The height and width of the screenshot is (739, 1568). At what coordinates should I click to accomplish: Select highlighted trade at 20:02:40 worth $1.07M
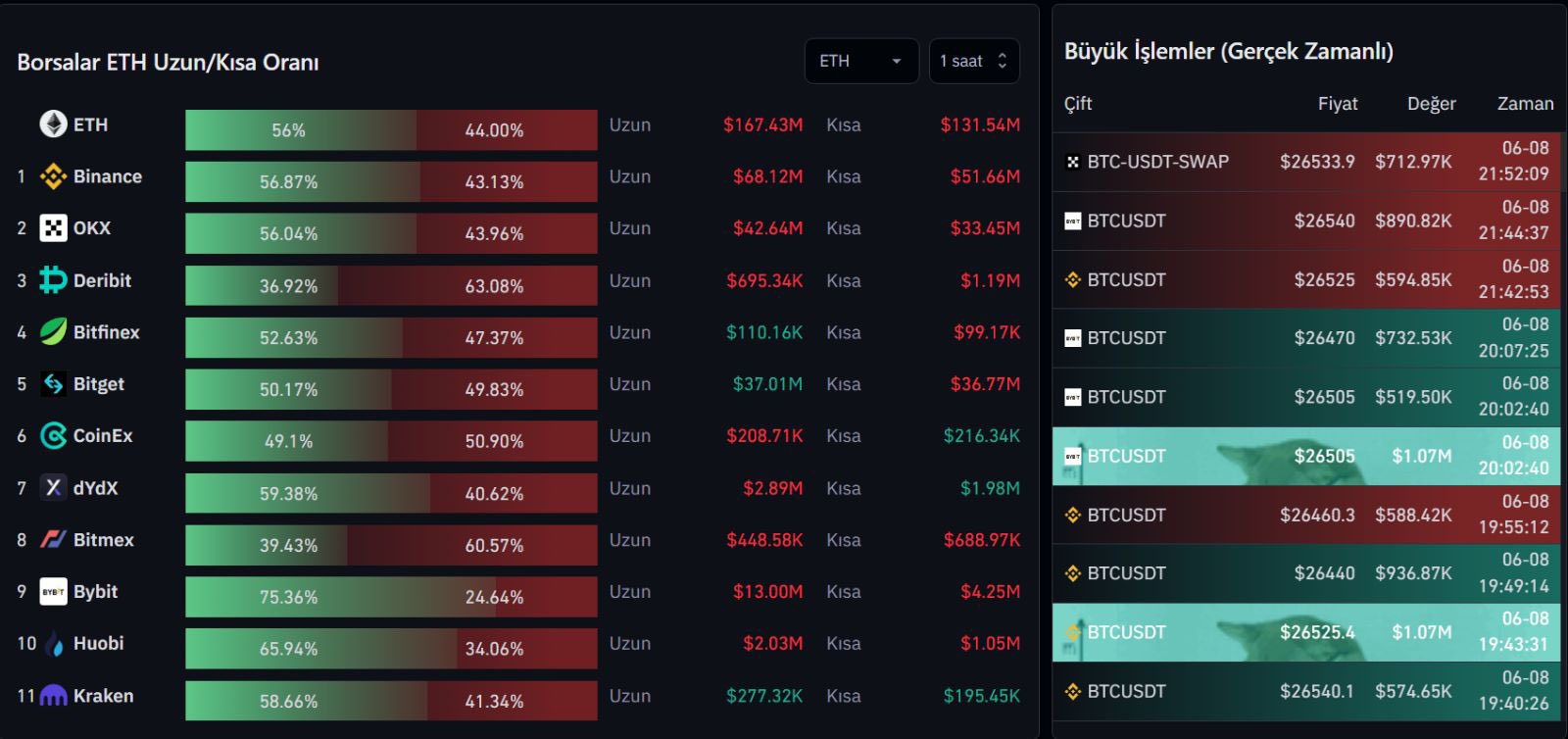(1306, 456)
